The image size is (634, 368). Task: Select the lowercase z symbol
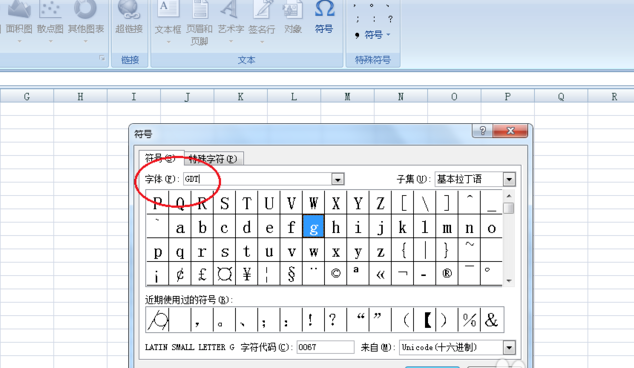point(380,250)
